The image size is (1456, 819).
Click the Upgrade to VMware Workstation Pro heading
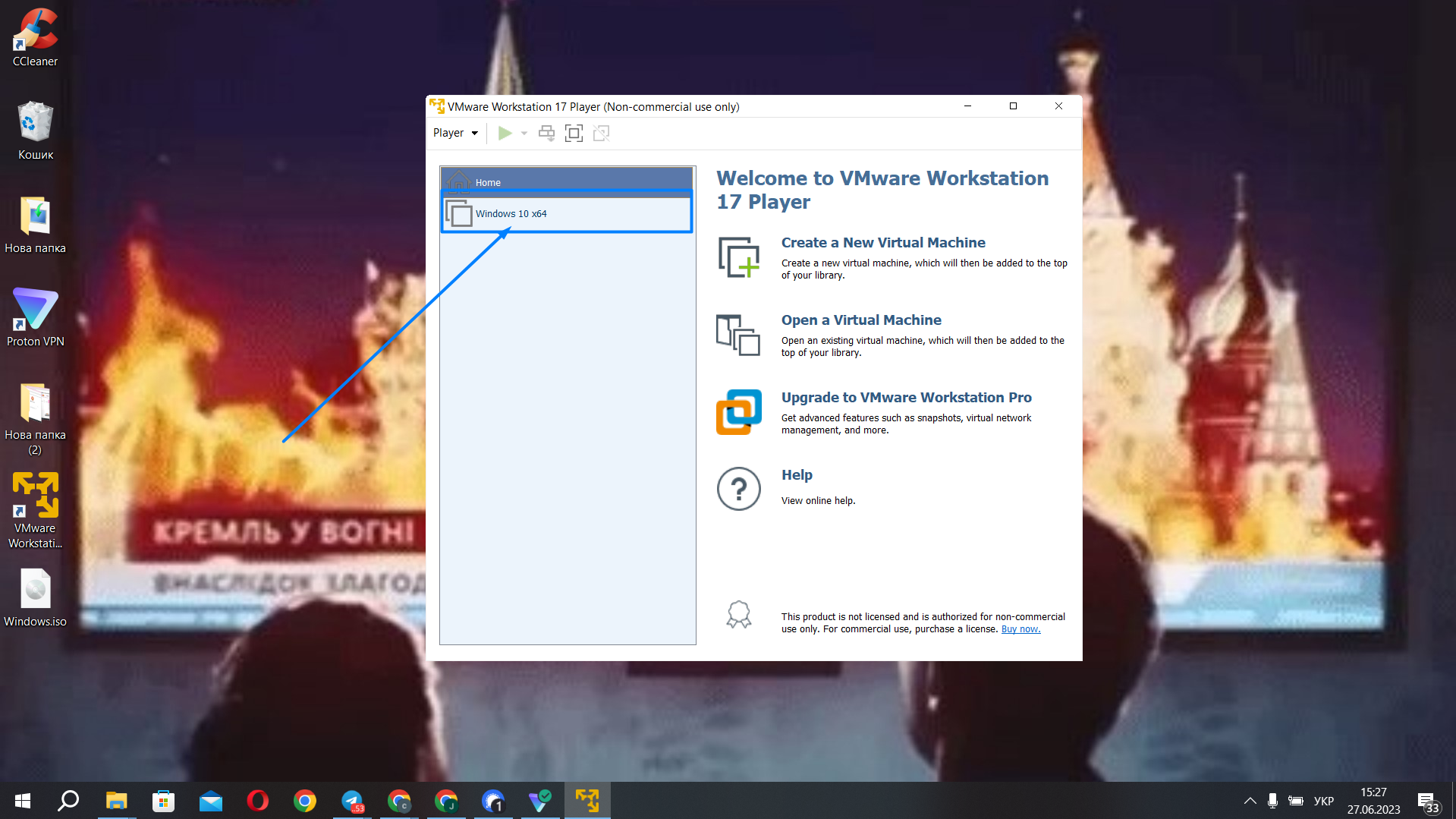907,398
